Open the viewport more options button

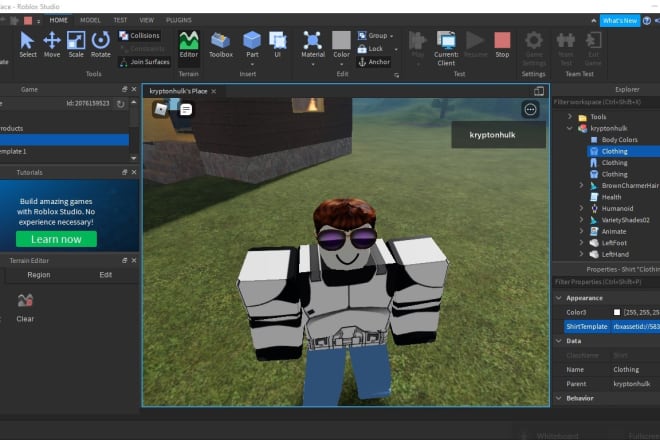[530, 110]
